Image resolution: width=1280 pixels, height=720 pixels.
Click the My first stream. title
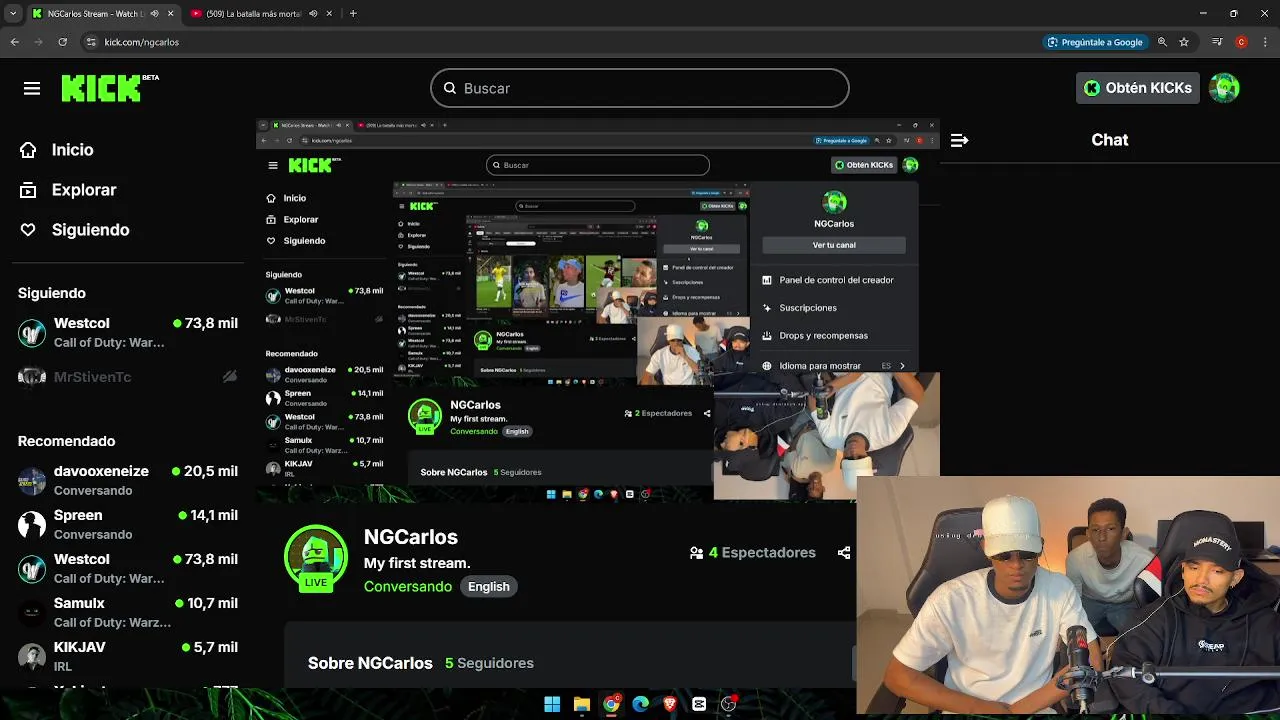[417, 563]
